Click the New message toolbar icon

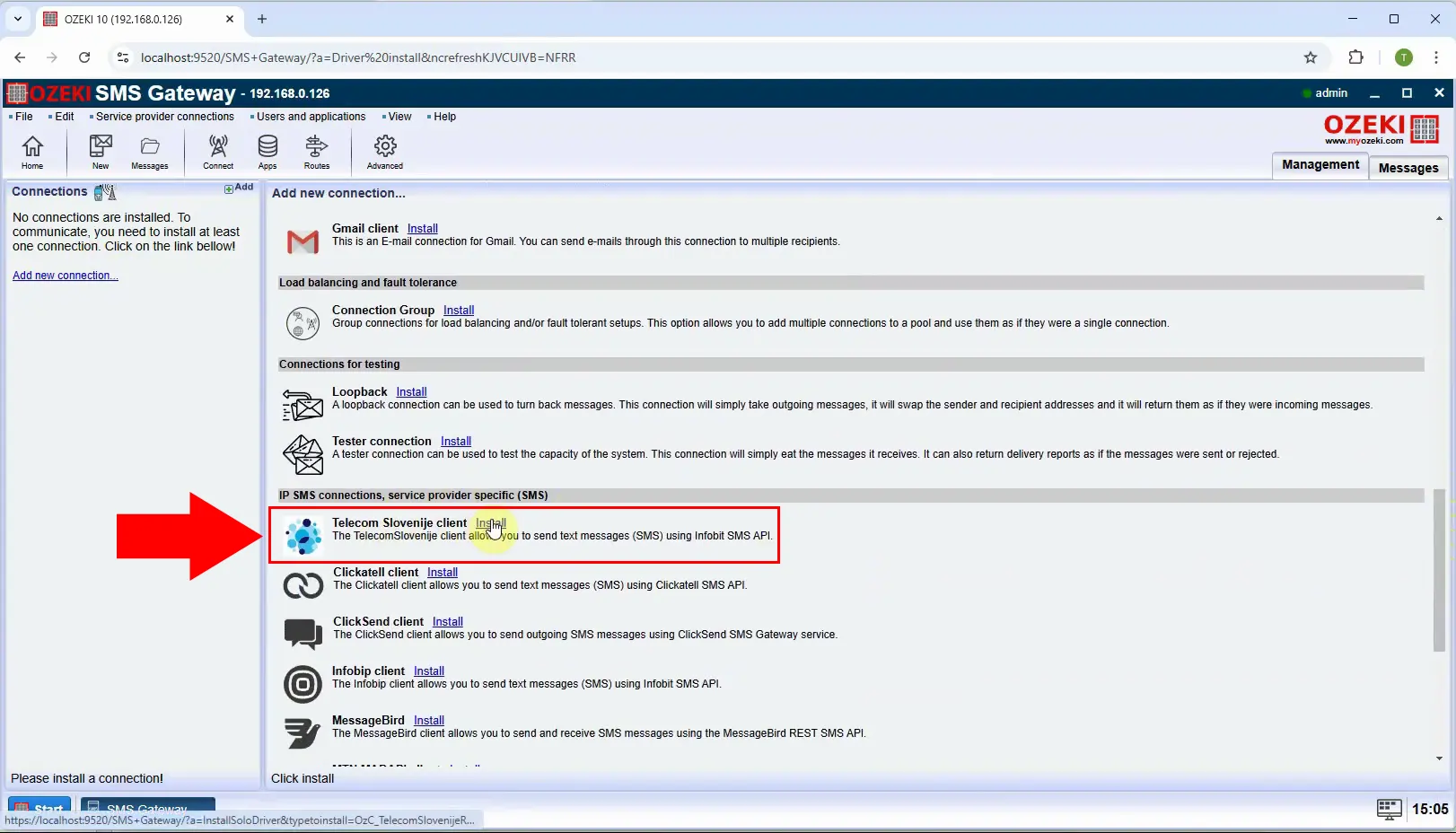pos(101,151)
